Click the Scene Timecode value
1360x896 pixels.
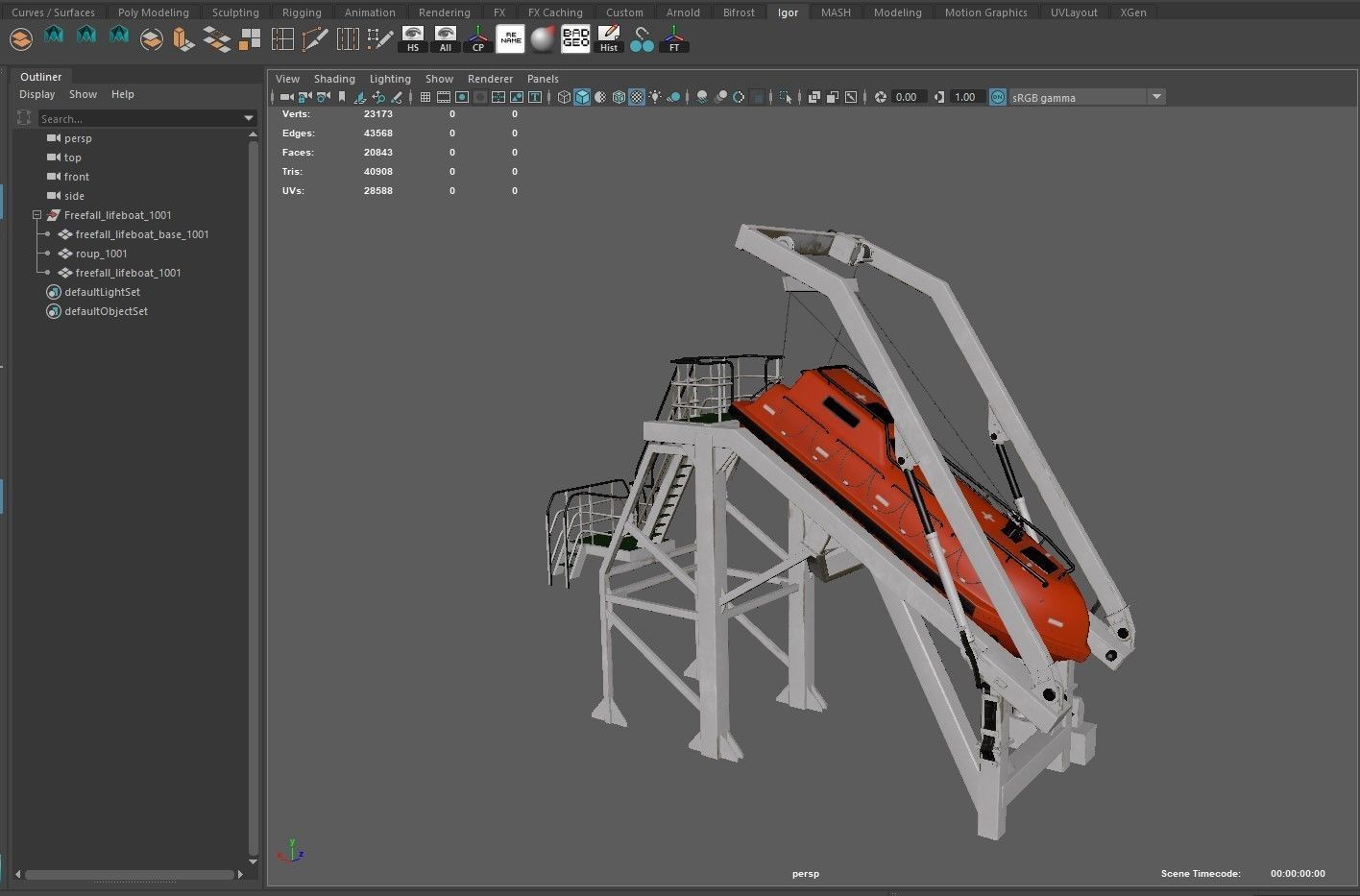(x=1297, y=874)
